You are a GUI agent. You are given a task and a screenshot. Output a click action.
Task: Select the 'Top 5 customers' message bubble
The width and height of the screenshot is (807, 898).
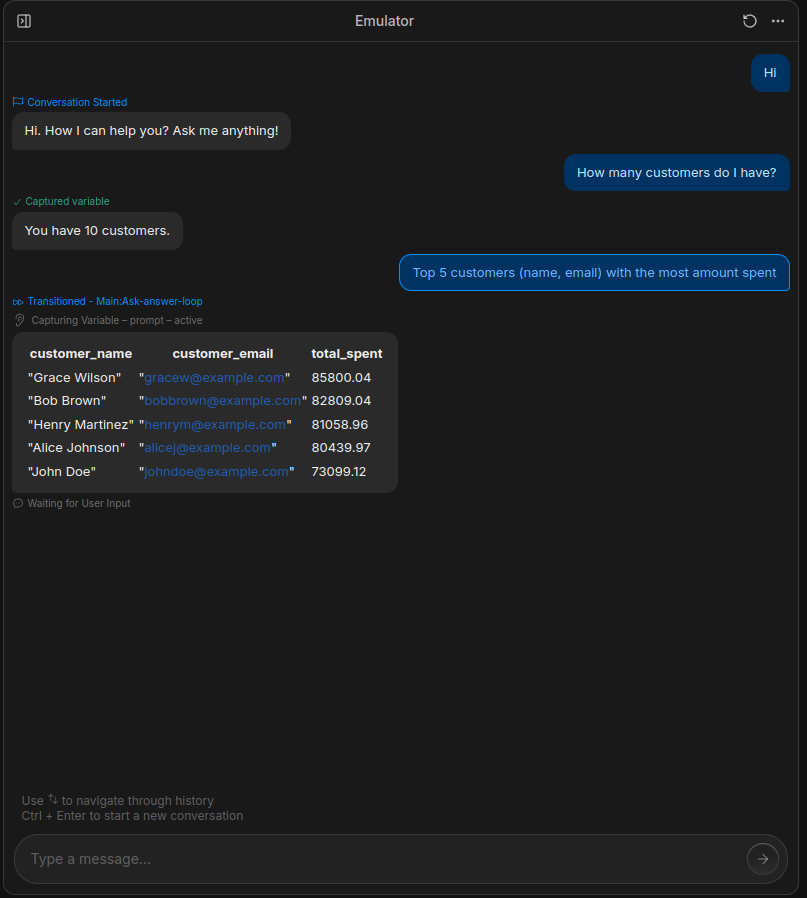click(594, 273)
